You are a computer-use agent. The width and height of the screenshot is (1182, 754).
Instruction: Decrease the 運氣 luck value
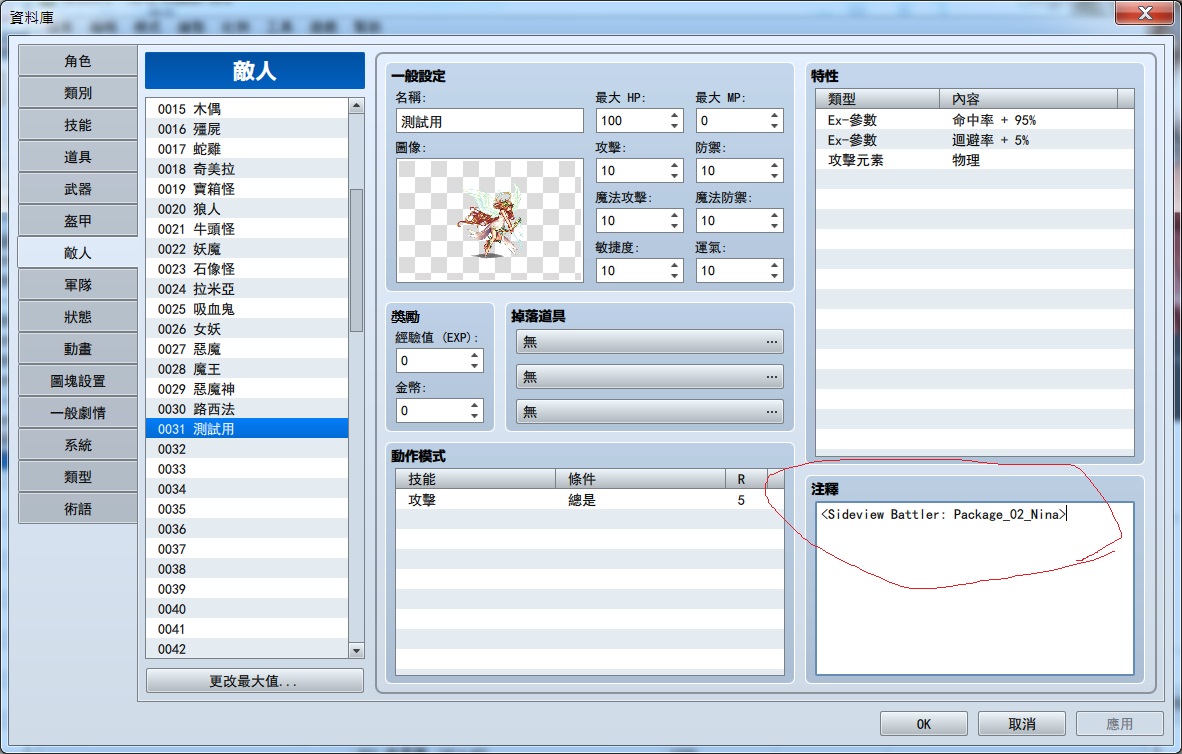[x=774, y=276]
